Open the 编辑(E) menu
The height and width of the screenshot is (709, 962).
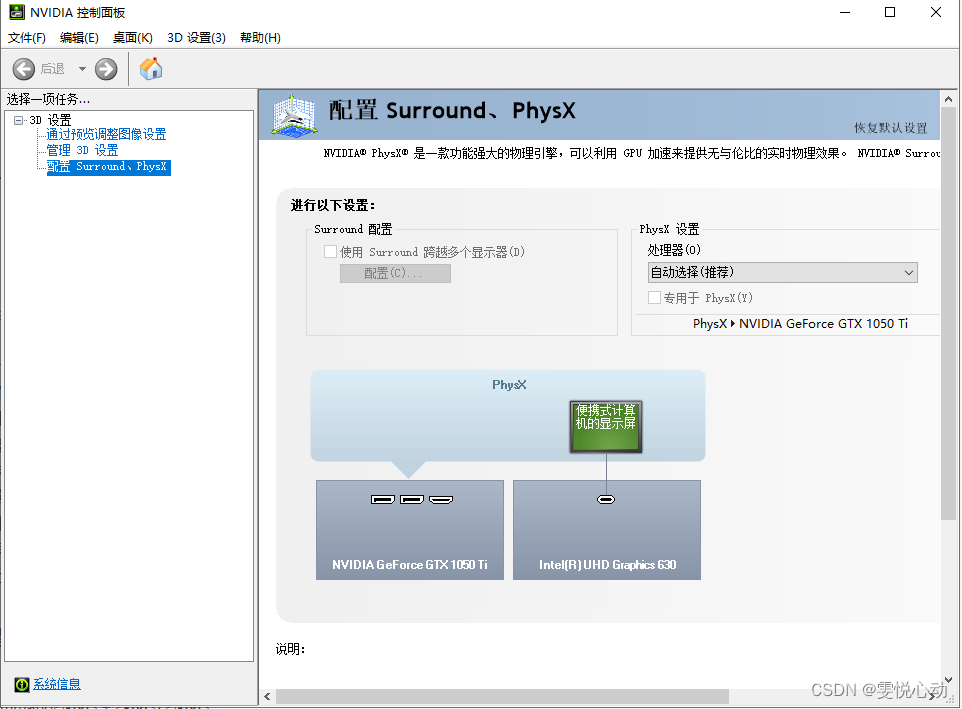point(79,37)
